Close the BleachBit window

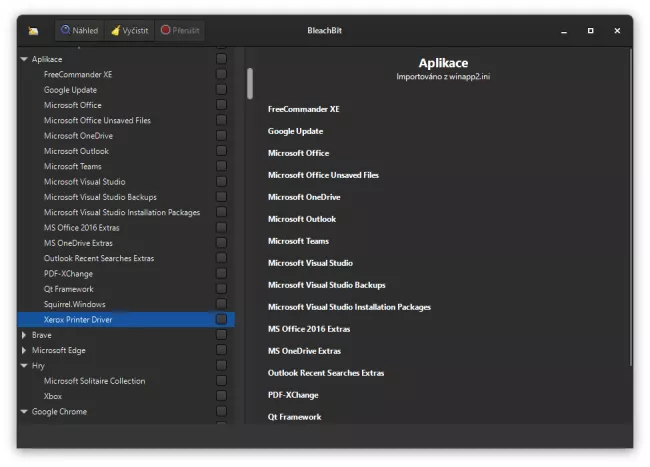pos(617,31)
